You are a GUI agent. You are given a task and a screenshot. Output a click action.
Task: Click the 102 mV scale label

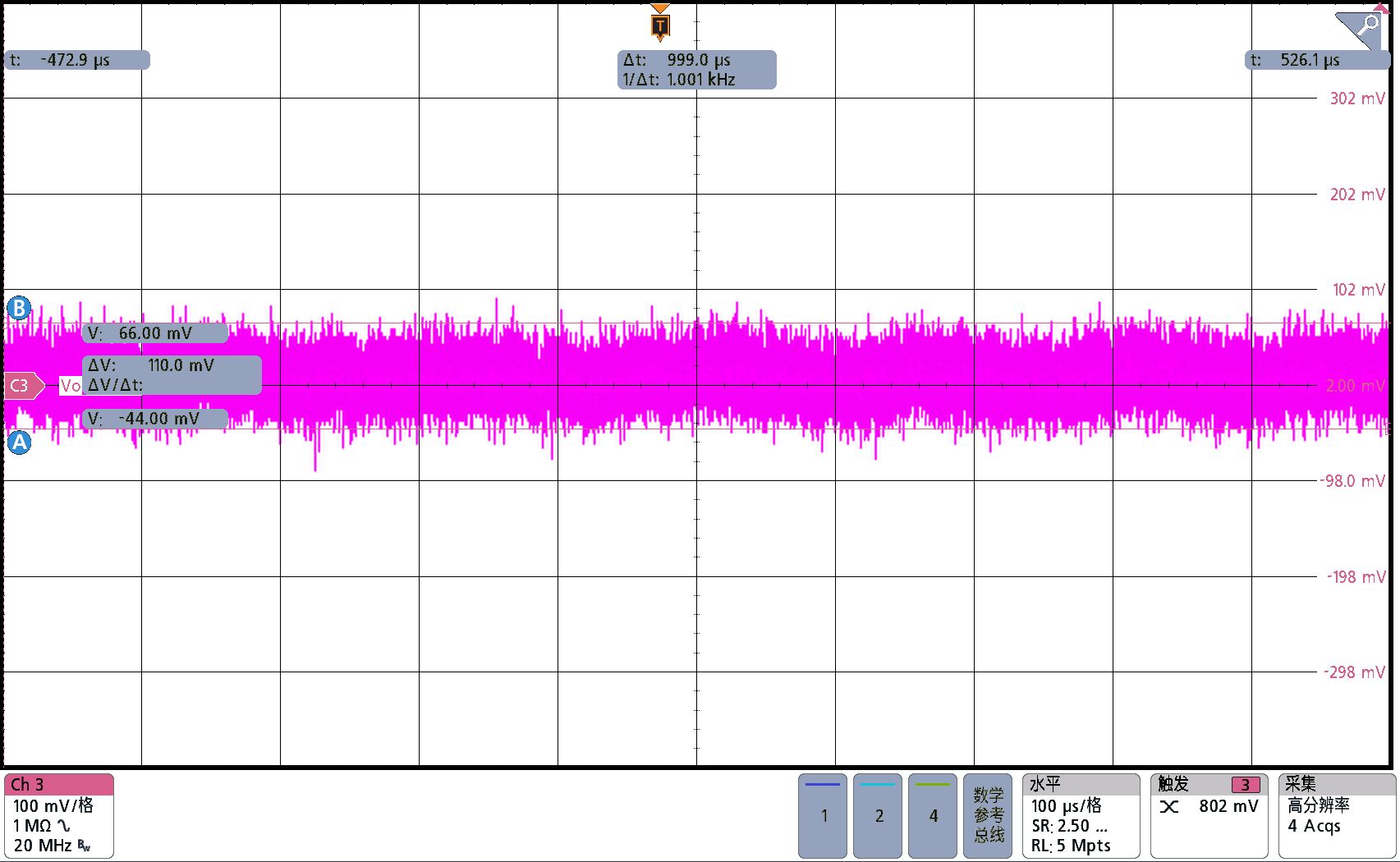click(1358, 290)
